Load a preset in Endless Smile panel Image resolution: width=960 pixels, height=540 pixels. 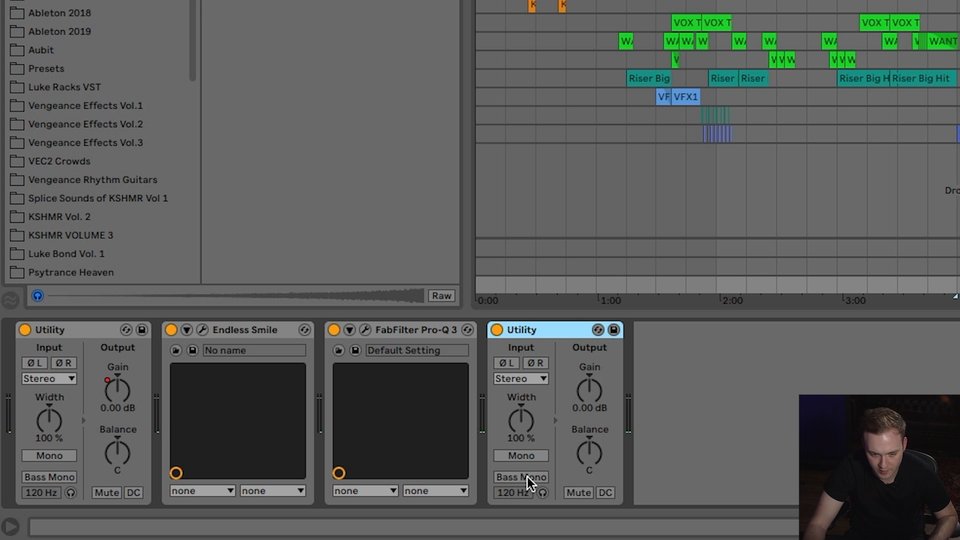(x=176, y=350)
